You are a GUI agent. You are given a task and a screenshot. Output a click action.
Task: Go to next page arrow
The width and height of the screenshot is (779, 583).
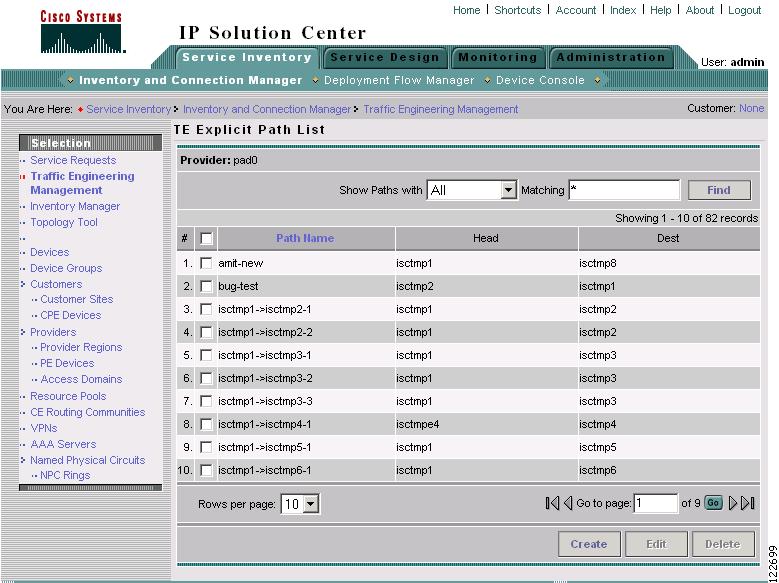tap(733, 503)
